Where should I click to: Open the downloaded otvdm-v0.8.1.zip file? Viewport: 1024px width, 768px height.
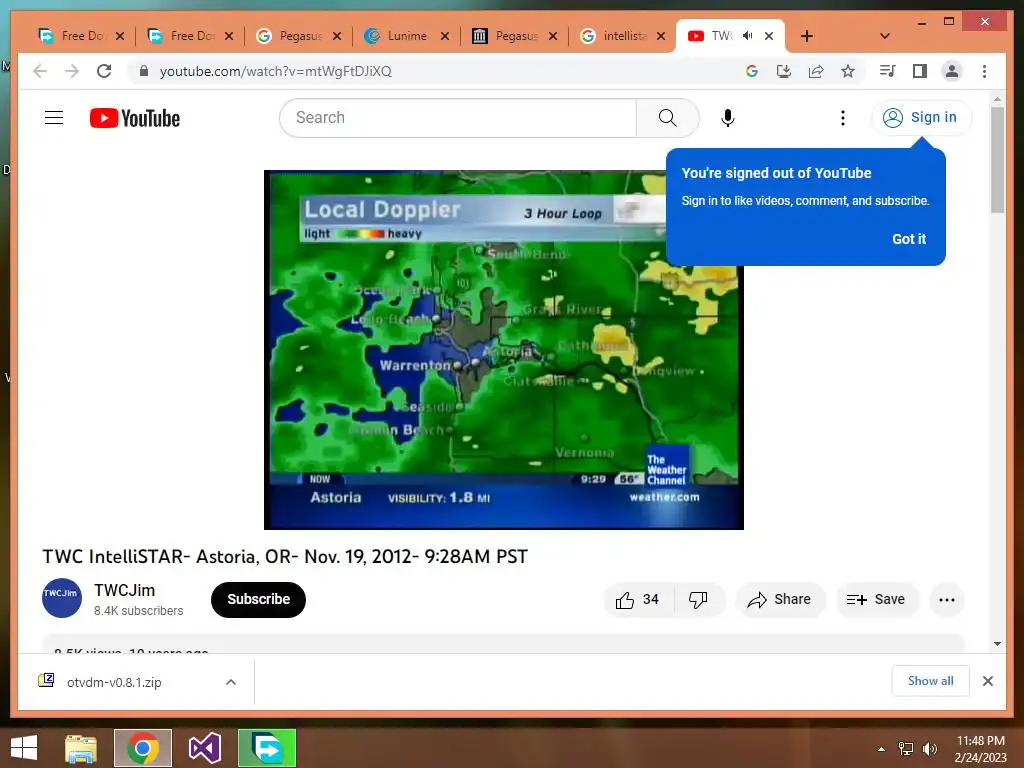coord(114,682)
